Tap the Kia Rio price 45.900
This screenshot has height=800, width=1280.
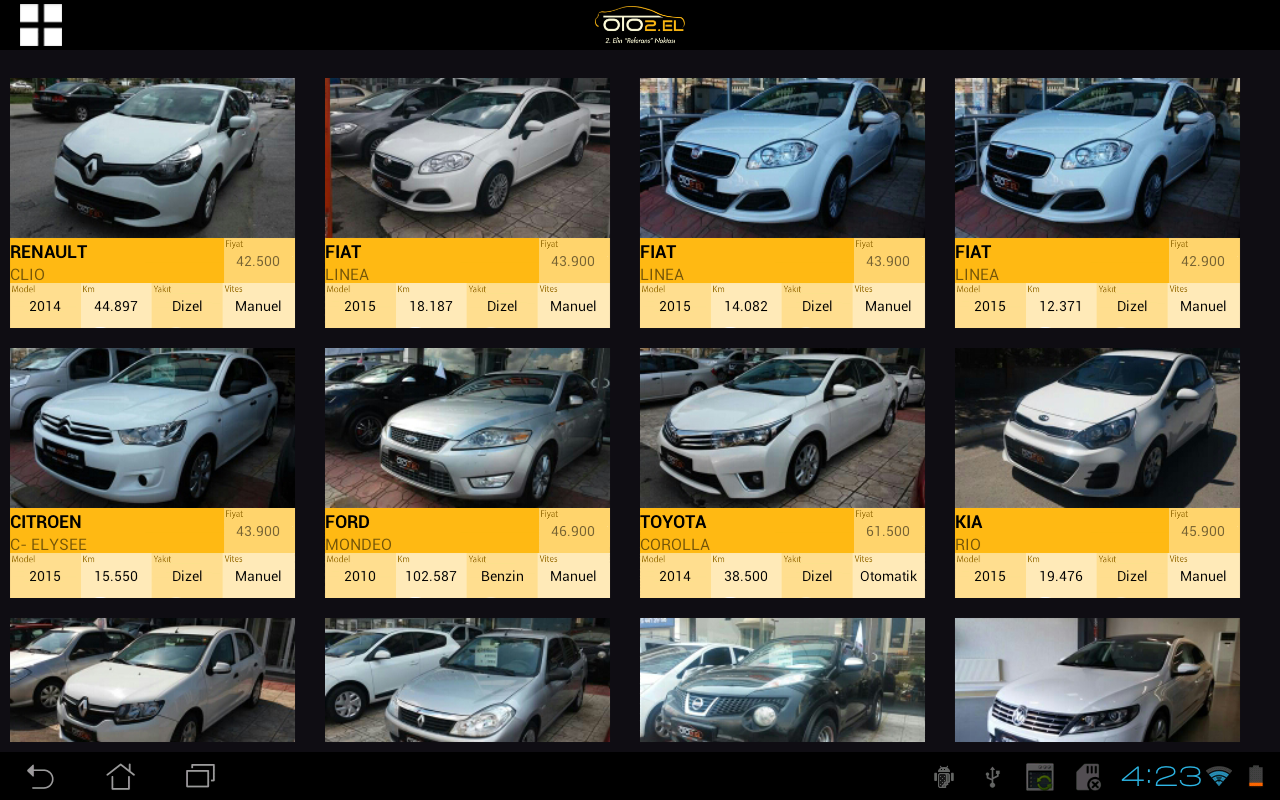point(1203,531)
